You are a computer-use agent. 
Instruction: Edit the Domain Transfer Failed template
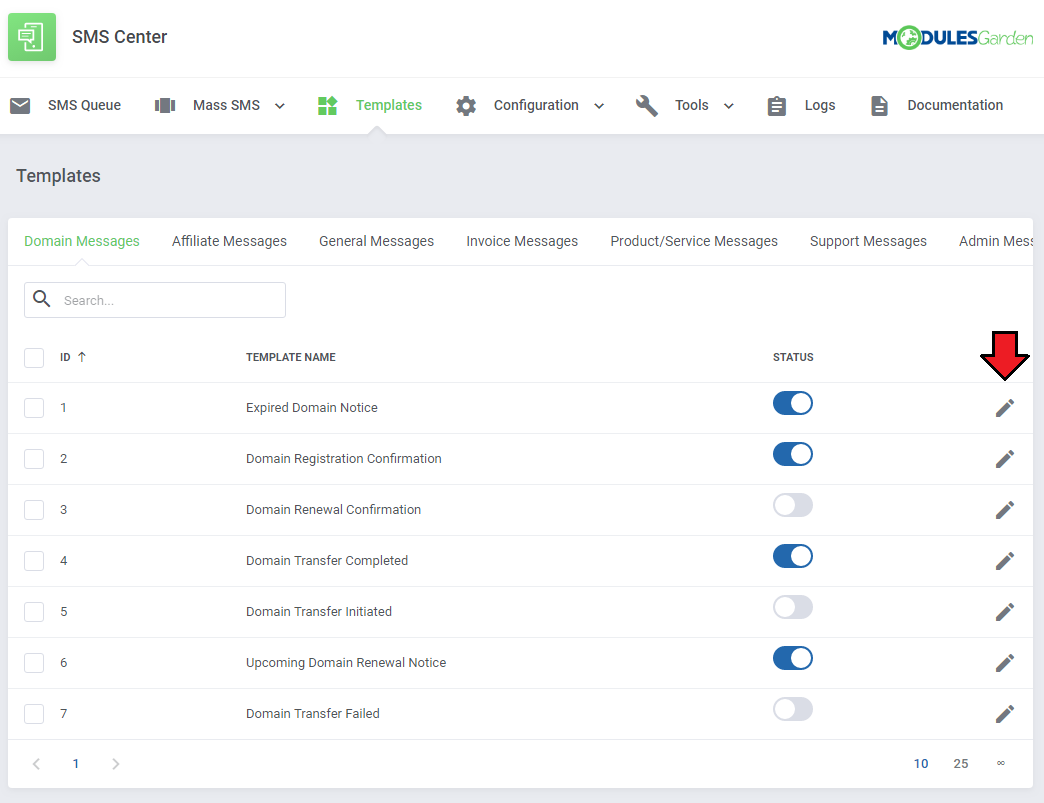pyautogui.click(x=1005, y=714)
